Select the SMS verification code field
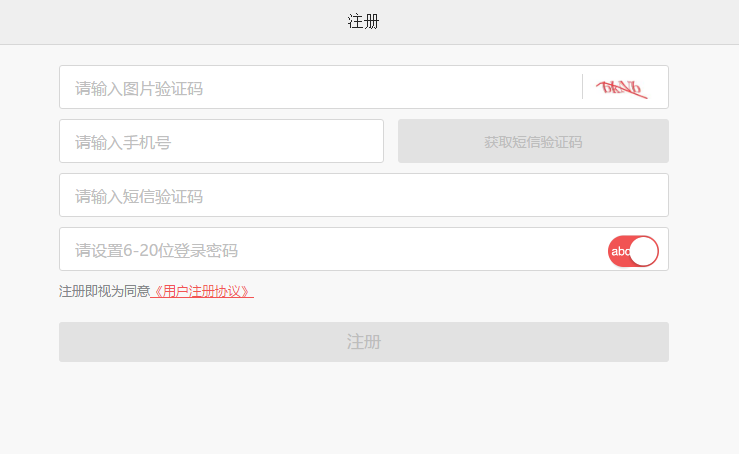The height and width of the screenshot is (454, 739). [363, 196]
